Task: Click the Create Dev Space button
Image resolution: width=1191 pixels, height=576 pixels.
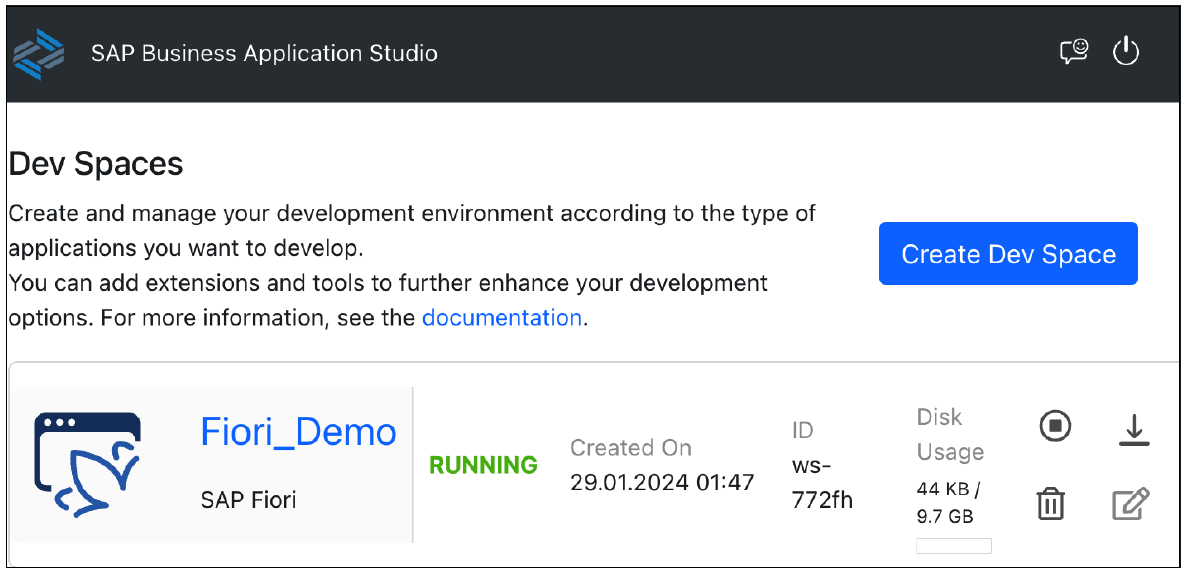Action: click(x=1007, y=253)
